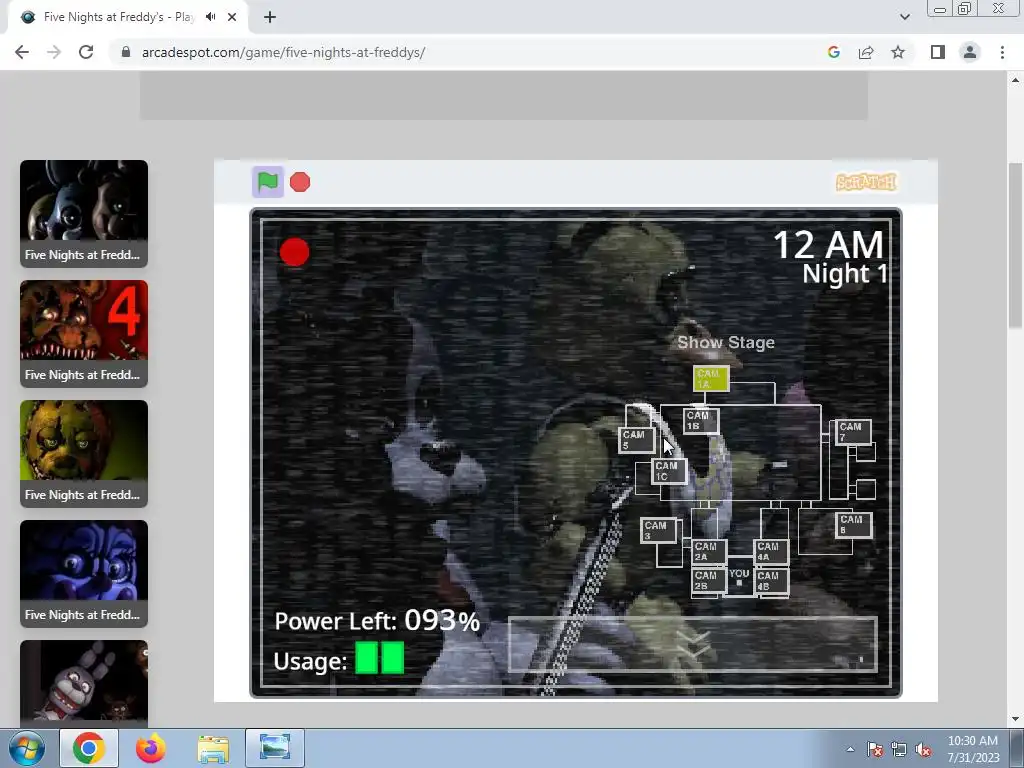Open the Chrome profile avatar
Screen dimensions: 1024x768
(970, 52)
